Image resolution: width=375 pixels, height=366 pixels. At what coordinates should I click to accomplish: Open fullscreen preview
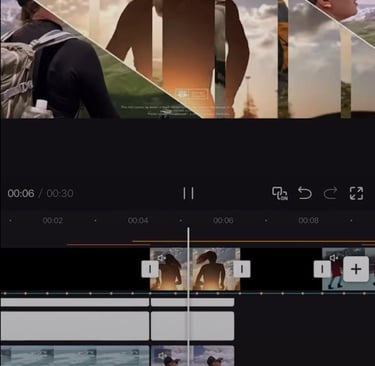coord(356,193)
